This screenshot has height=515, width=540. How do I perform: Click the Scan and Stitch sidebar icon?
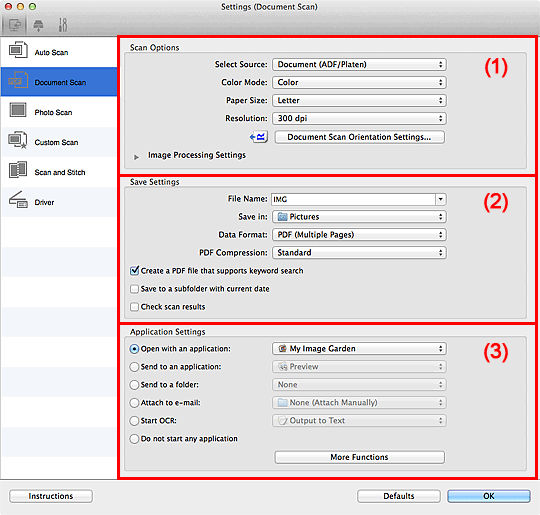click(x=18, y=170)
